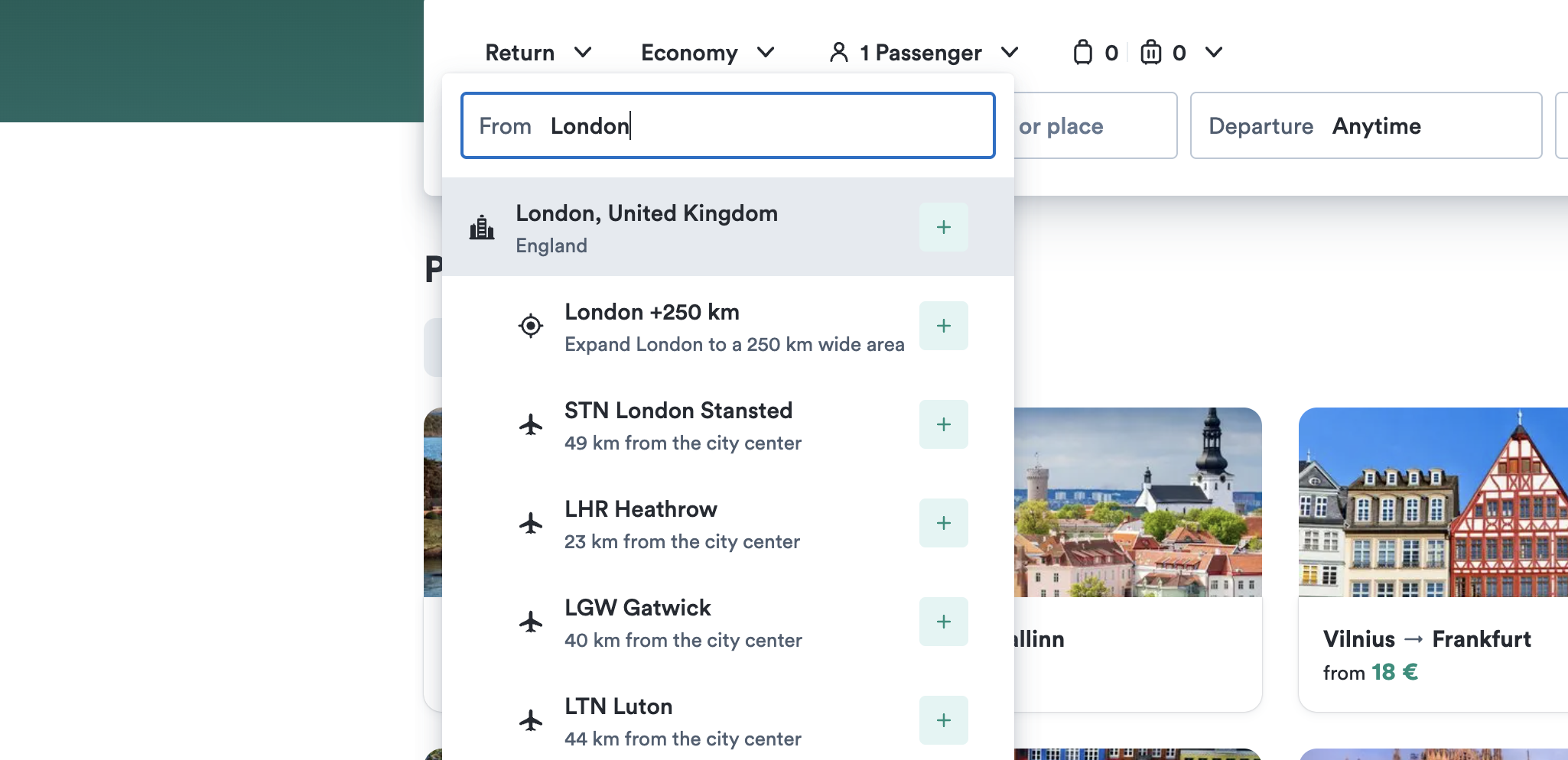
Task: Open the Vilnius to Frankfurt deal
Action: pyautogui.click(x=1433, y=560)
